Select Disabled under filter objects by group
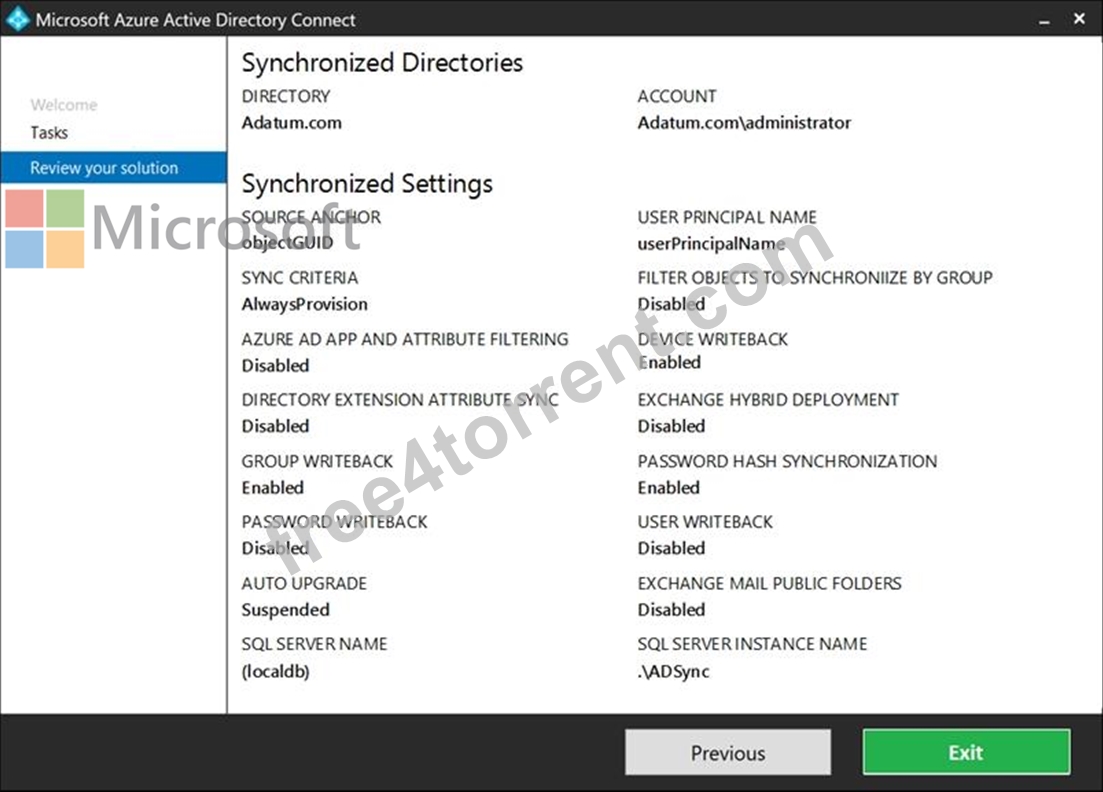Image resolution: width=1103 pixels, height=792 pixels. pyautogui.click(x=672, y=305)
